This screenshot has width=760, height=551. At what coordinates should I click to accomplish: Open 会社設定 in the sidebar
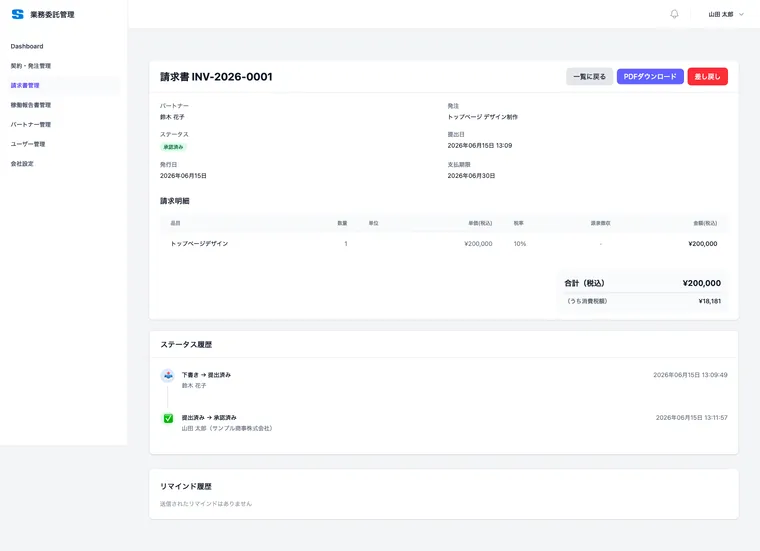(x=22, y=164)
